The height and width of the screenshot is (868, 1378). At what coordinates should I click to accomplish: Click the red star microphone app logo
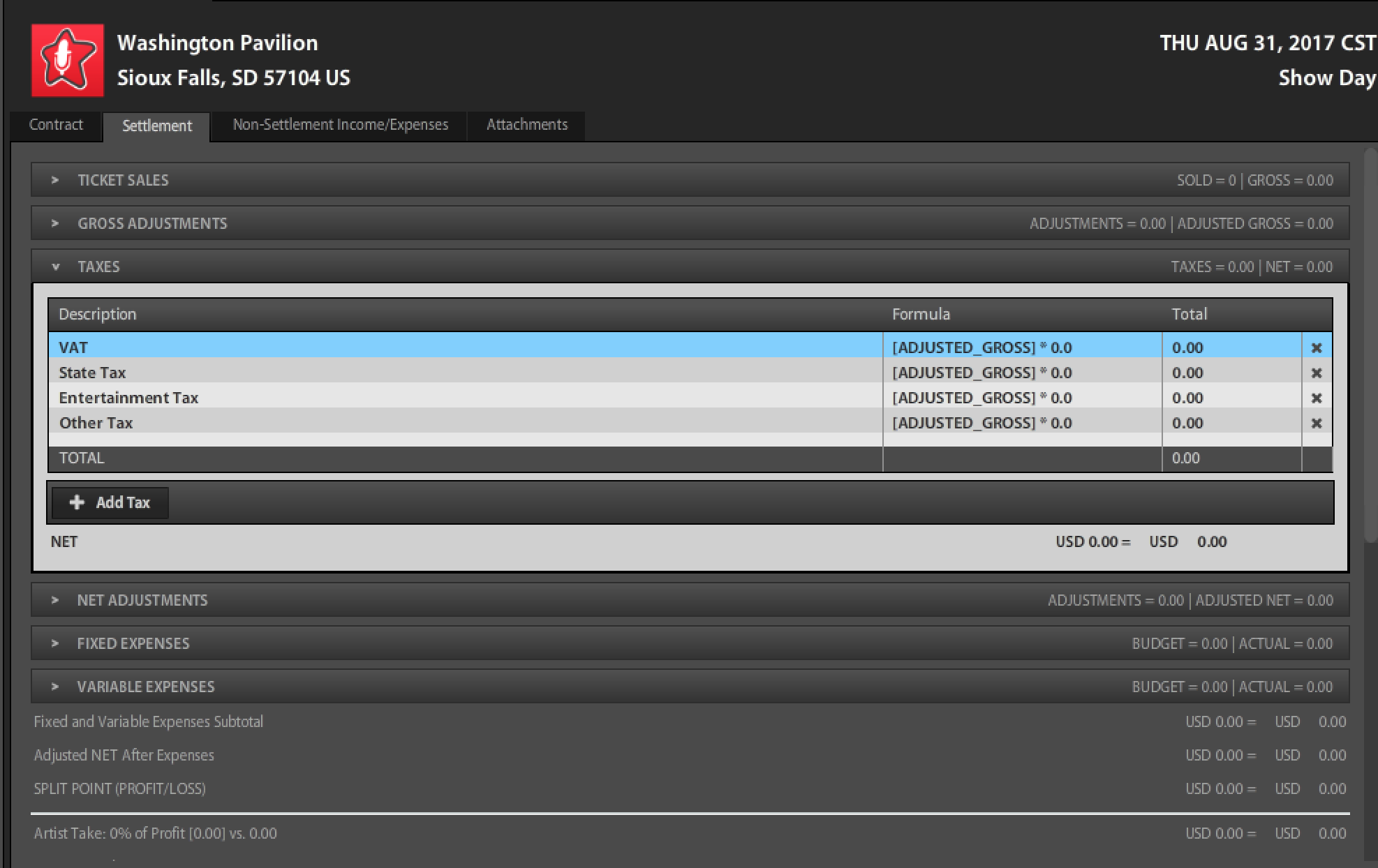pos(67,60)
